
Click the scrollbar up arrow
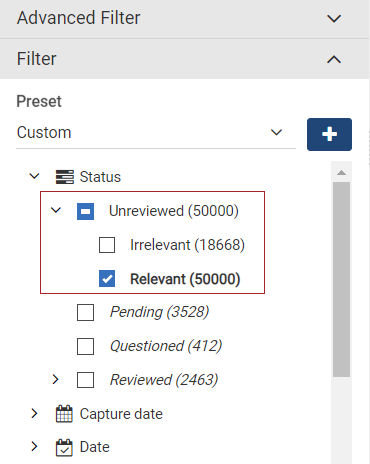[x=341, y=172]
